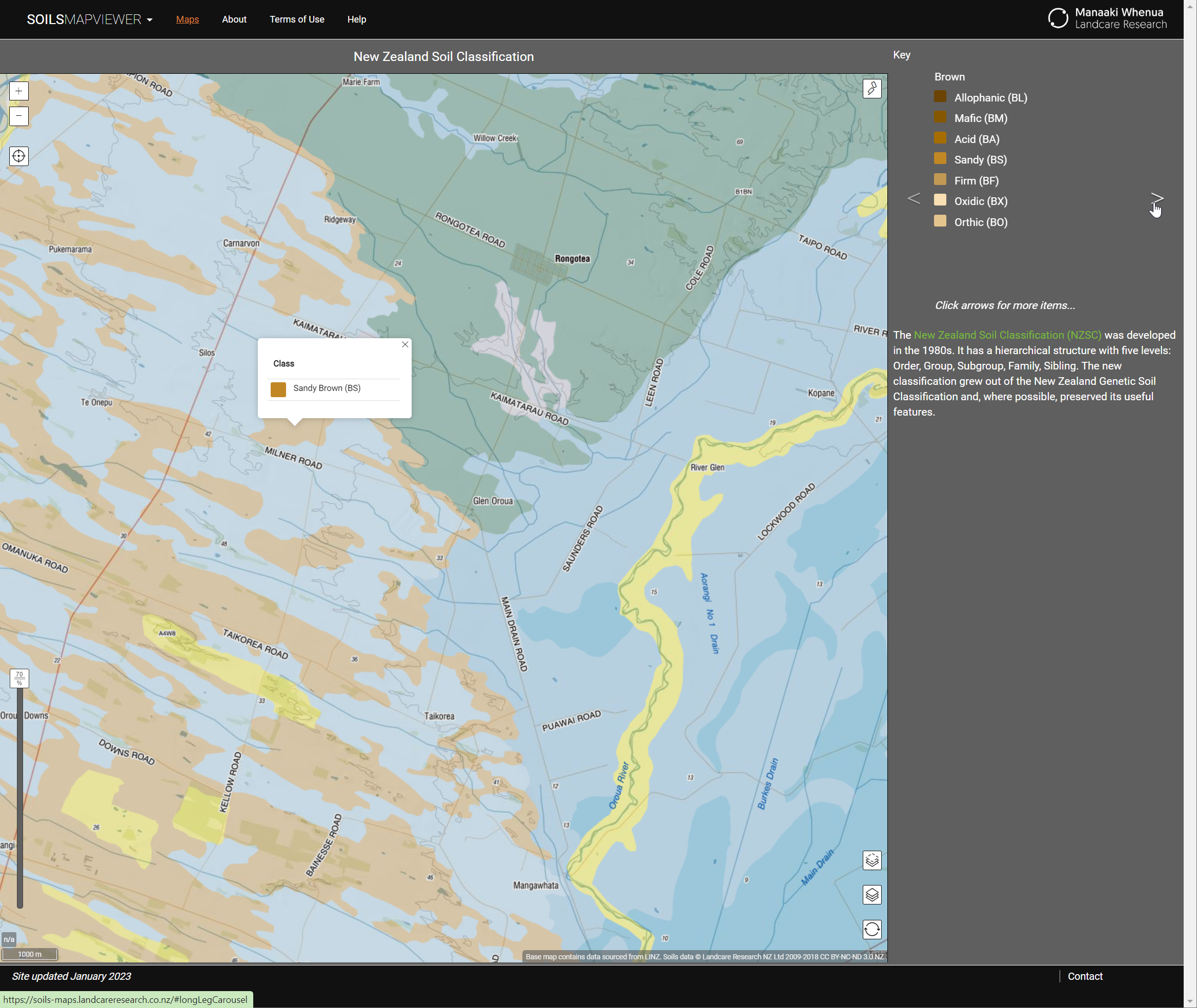Click the 'Ridgeway' label on map
Screen dimensions: 1197x1008
340,219
